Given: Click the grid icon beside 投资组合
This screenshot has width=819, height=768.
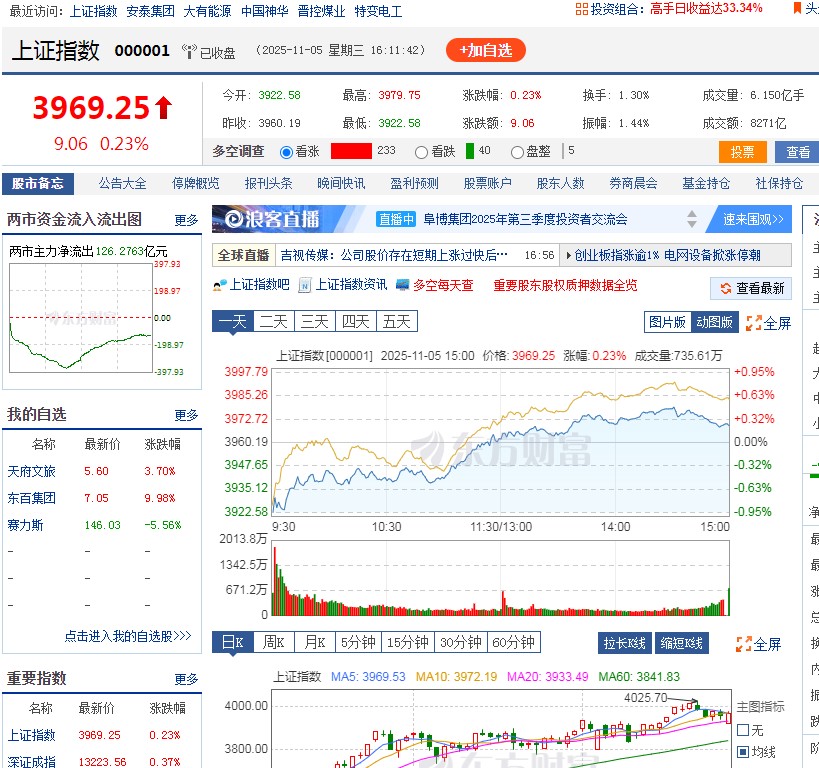Looking at the screenshot, I should tap(583, 10).
